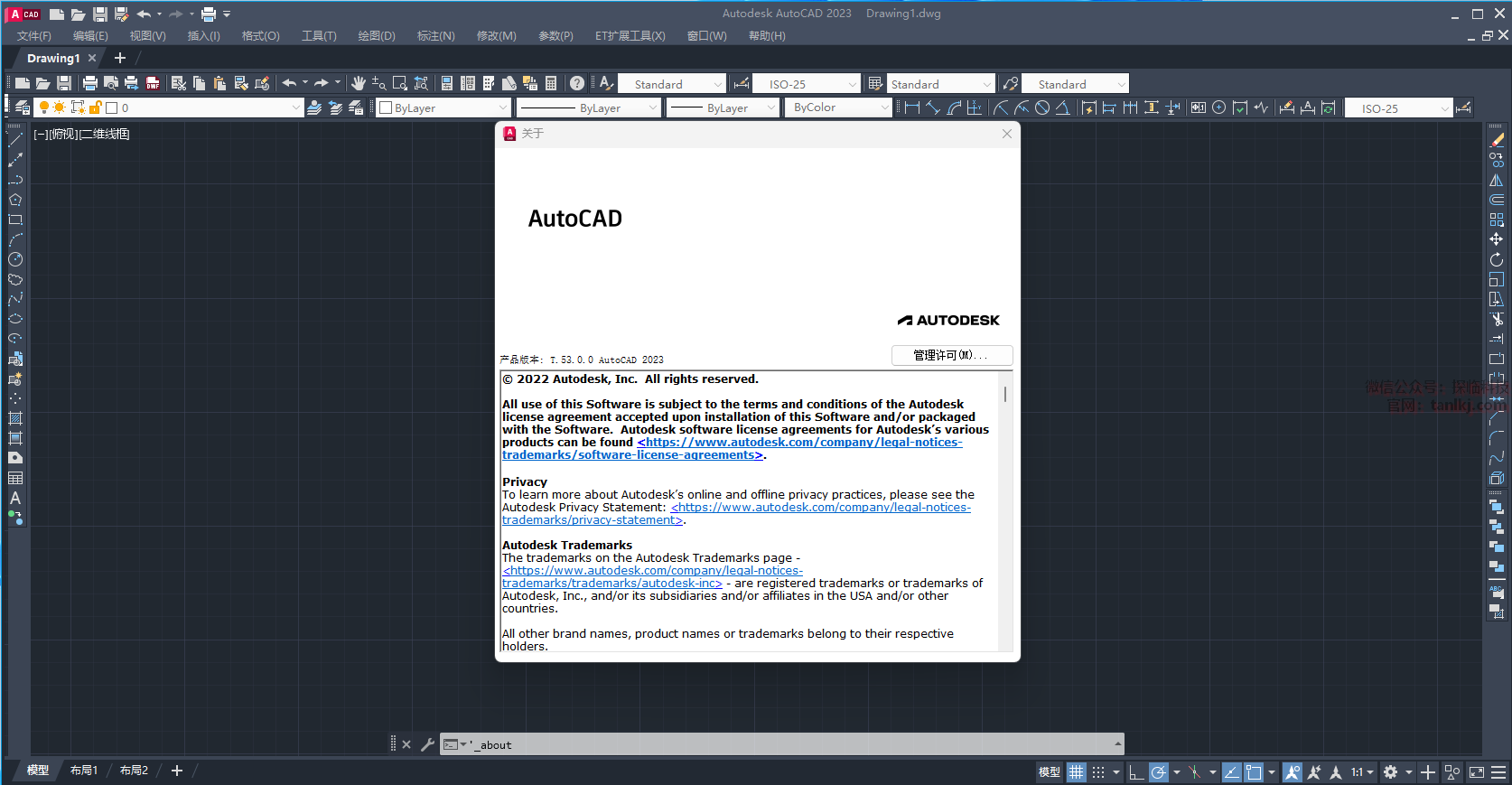Click the Make Object's Layer Current icon
The width and height of the screenshot is (1512, 785).
click(314, 107)
